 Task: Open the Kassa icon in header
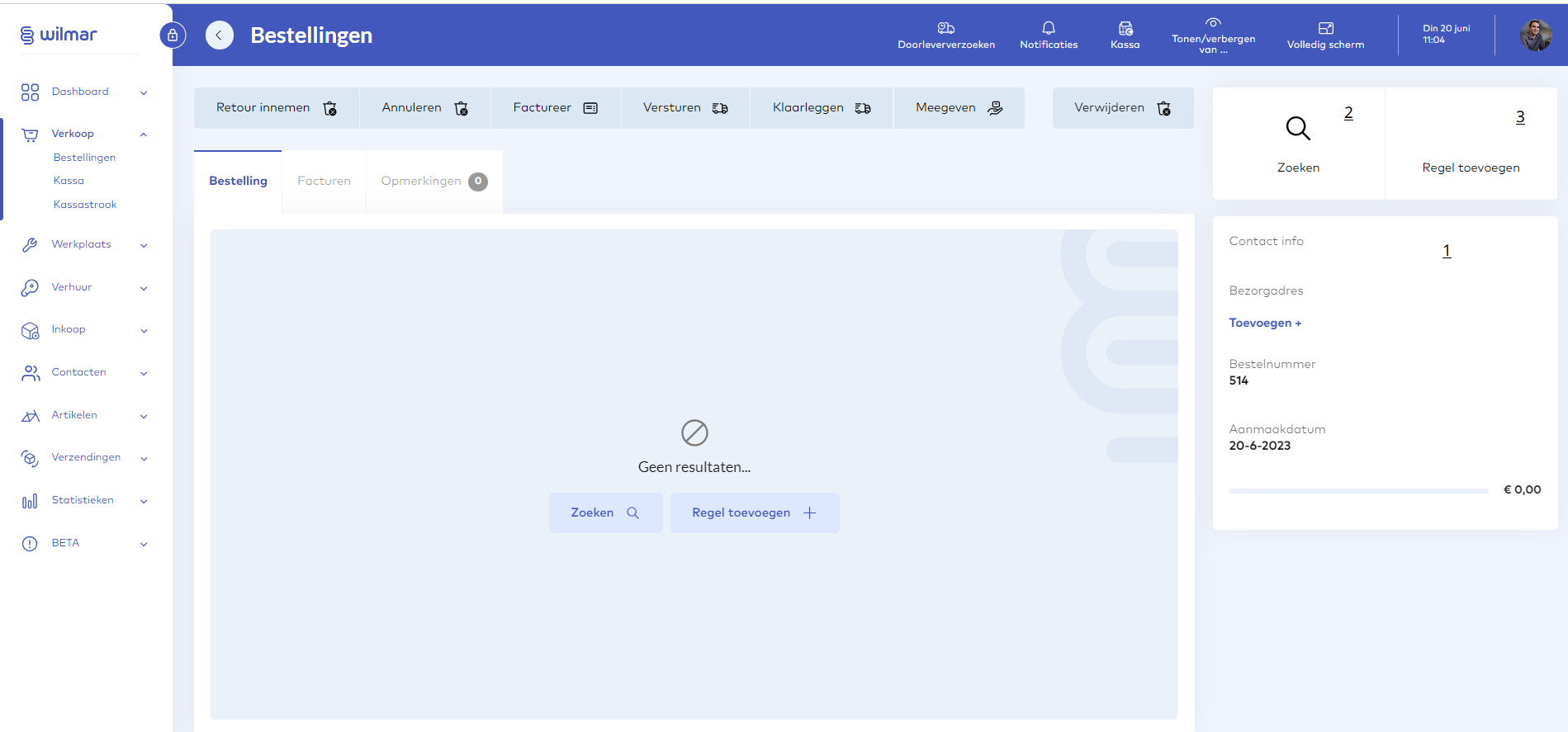click(1125, 35)
